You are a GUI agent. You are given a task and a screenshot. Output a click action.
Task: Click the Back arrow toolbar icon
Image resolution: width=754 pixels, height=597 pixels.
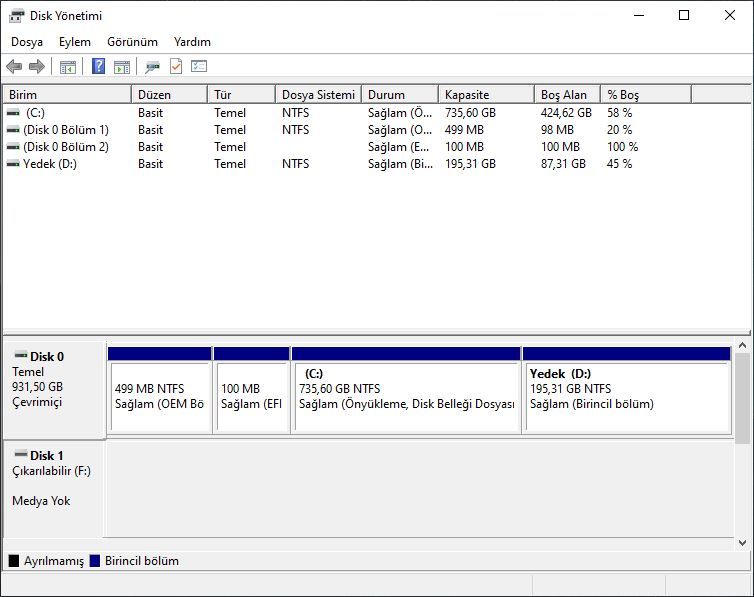[x=14, y=66]
